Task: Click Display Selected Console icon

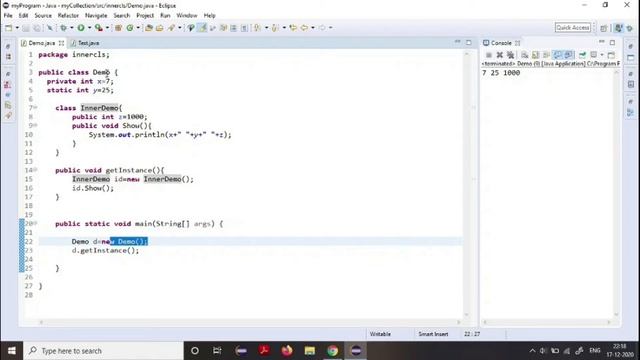Action: [594, 55]
